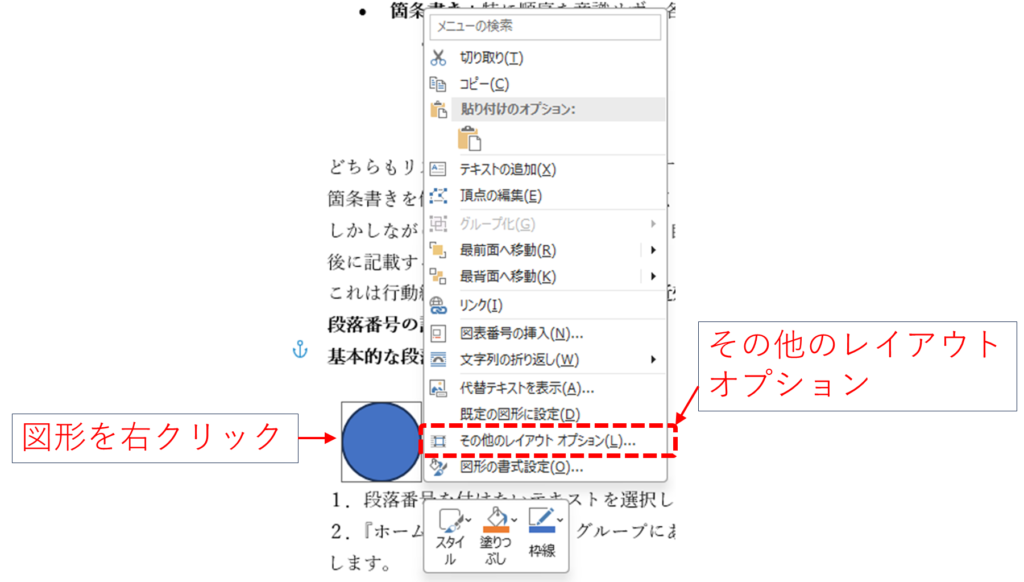Select 既定の図形に設定 menu entry
Image resolution: width=1024 pixels, height=582 pixels.
(x=519, y=414)
